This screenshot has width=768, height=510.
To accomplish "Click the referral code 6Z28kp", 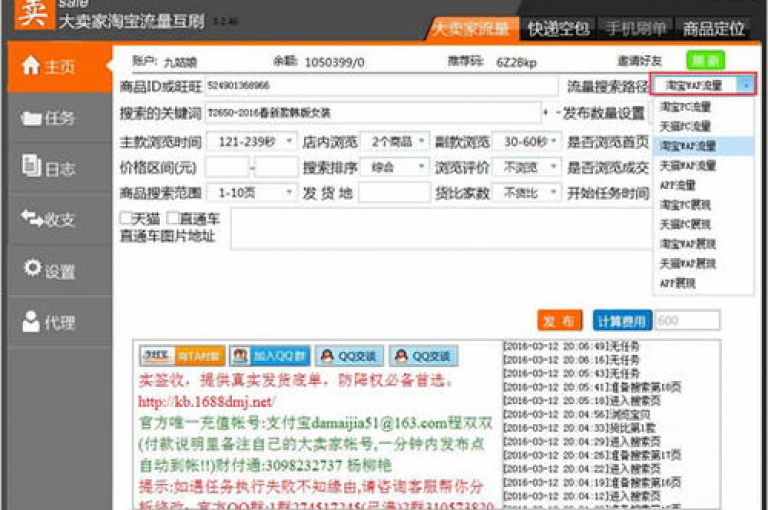I will (x=516, y=62).
